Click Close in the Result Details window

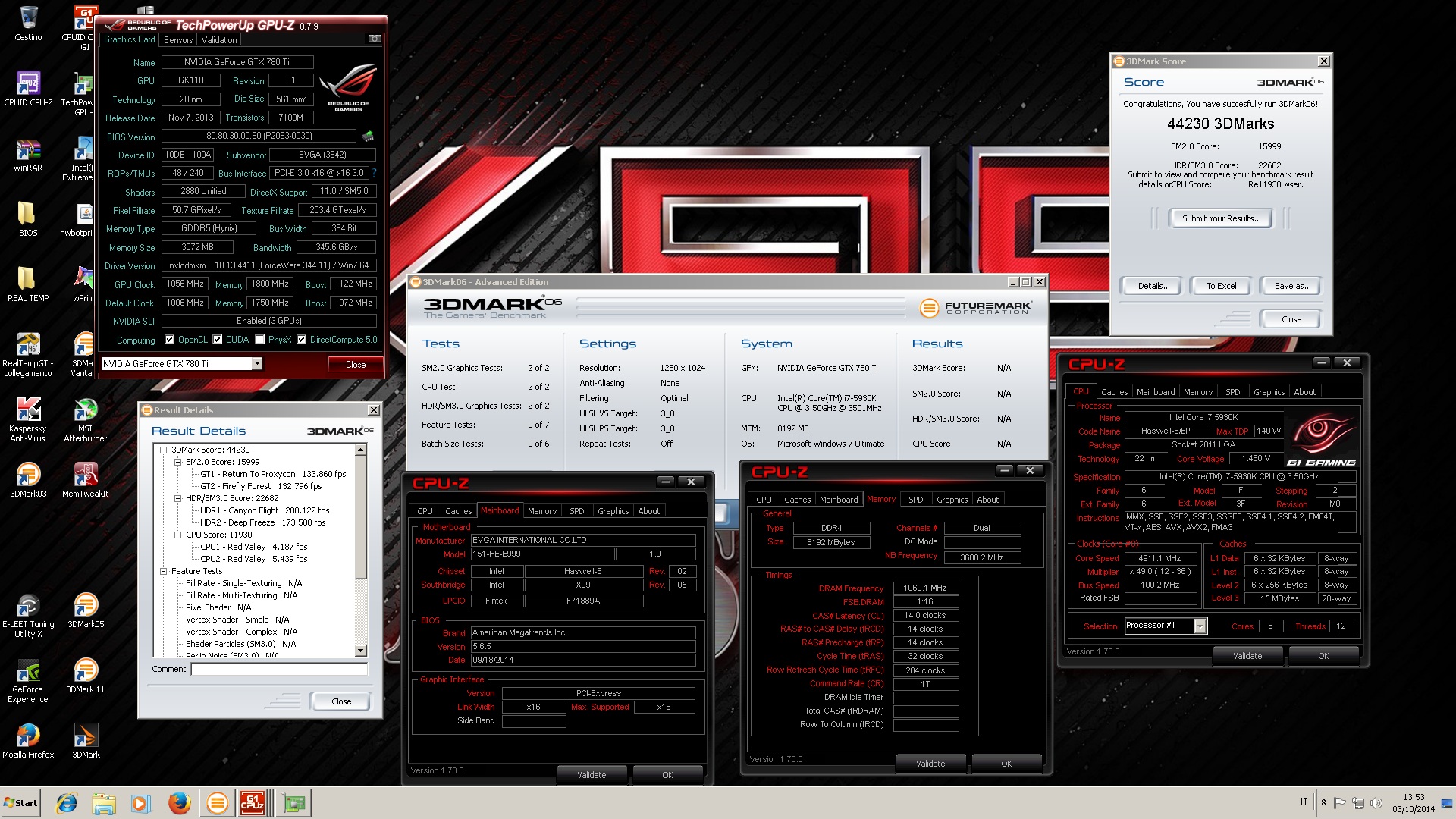pyautogui.click(x=341, y=701)
